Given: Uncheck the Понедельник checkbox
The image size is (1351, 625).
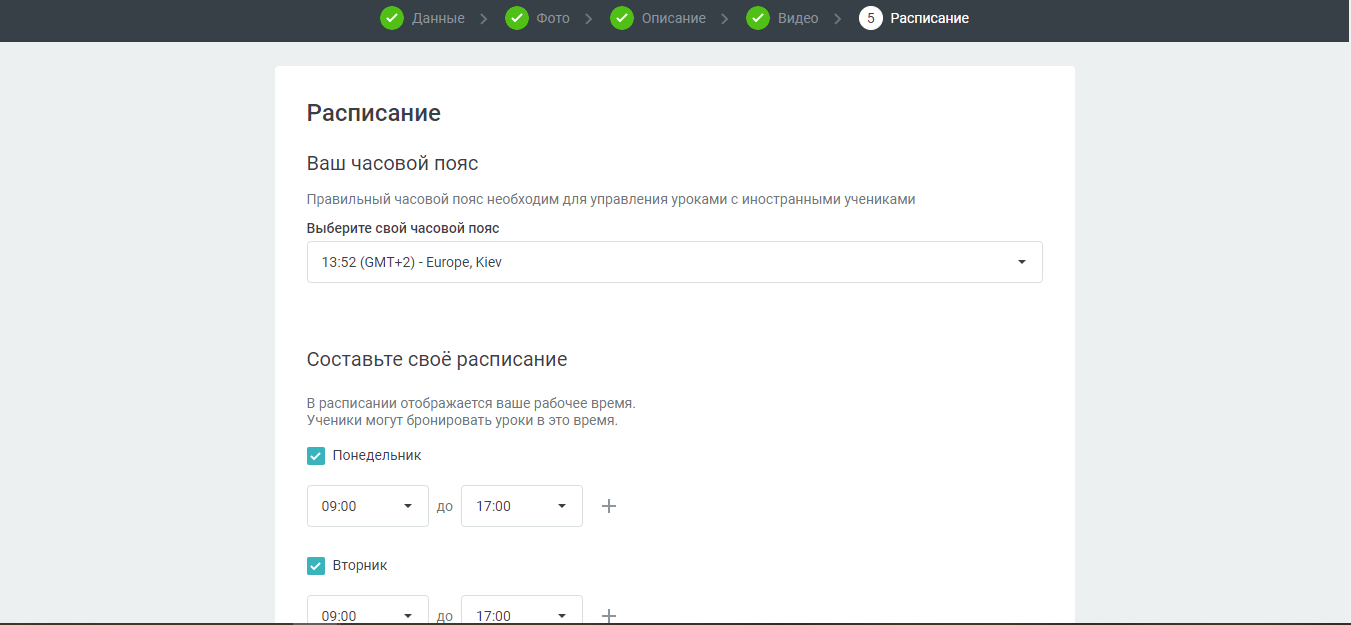Looking at the screenshot, I should click(x=316, y=456).
